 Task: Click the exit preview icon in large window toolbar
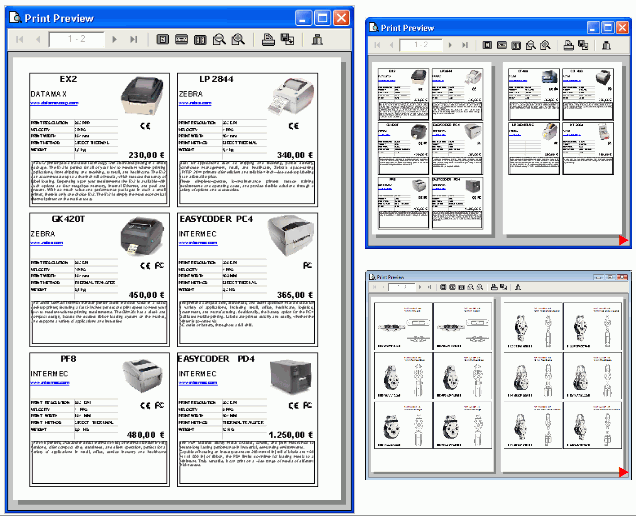[317, 39]
